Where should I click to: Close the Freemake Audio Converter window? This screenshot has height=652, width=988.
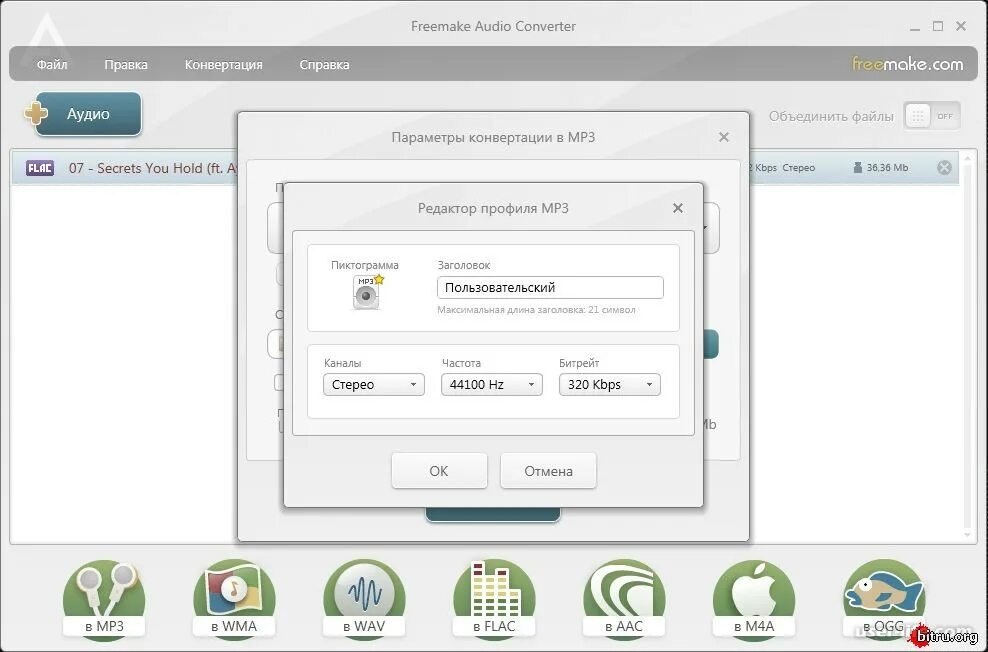961,26
